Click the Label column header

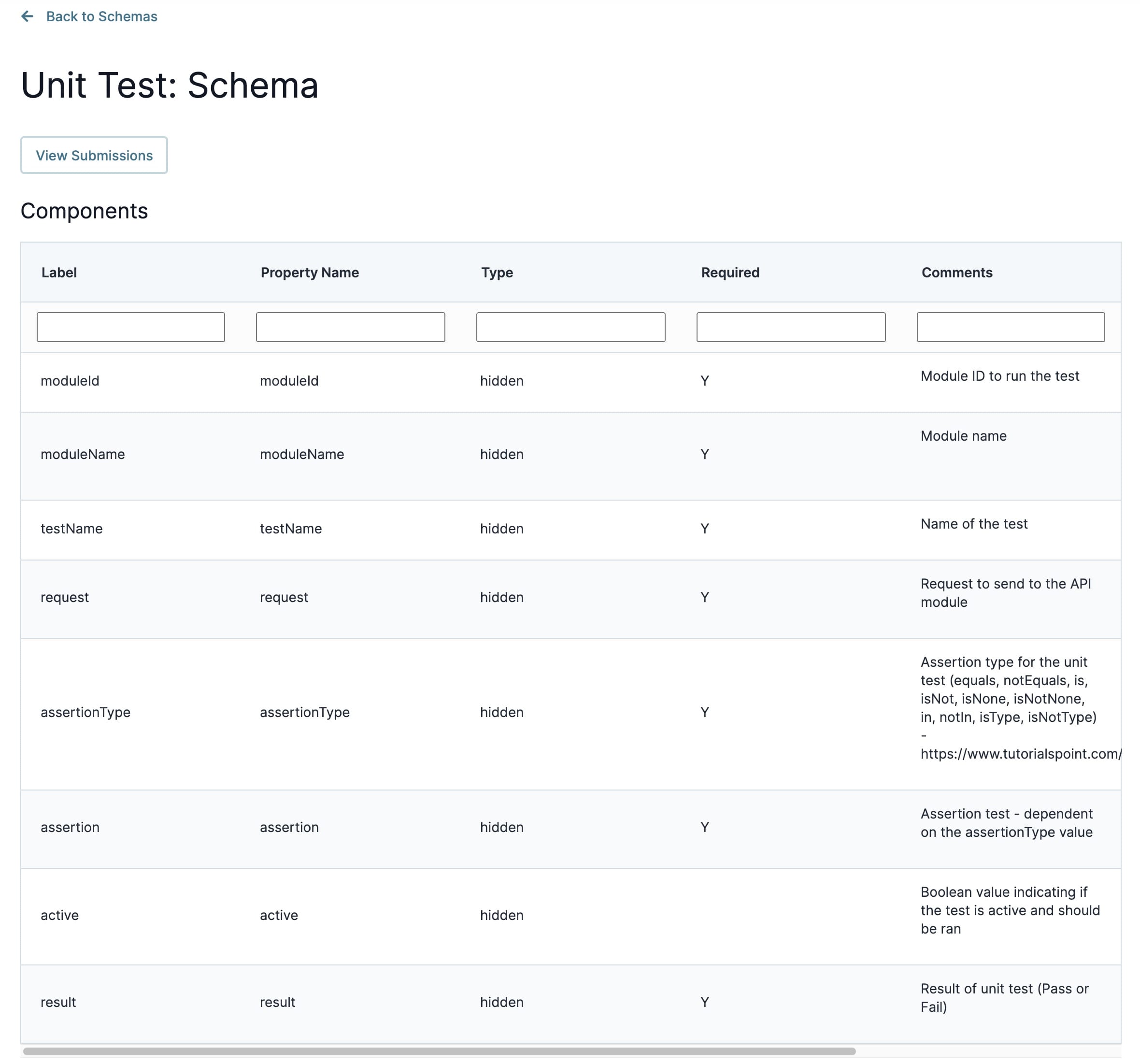point(59,273)
